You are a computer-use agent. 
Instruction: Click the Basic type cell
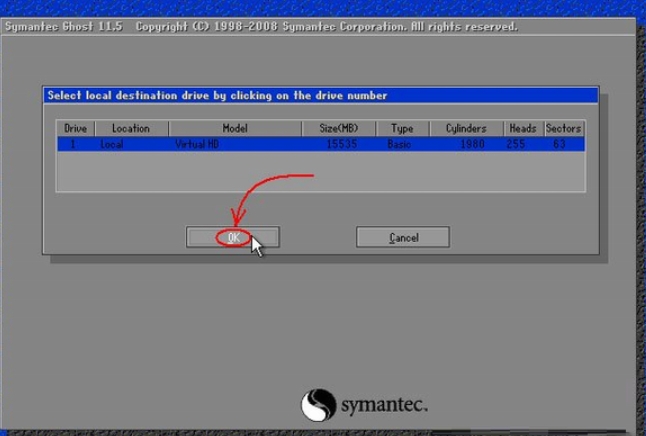[x=399, y=144]
